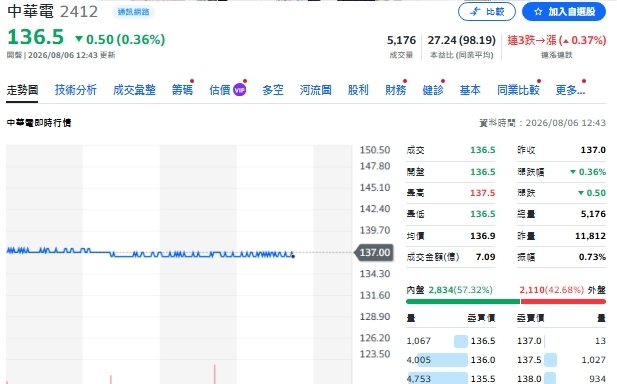The width and height of the screenshot is (617, 384).
Task: Click the 中華電 2412 stock title
Action: 52,11
